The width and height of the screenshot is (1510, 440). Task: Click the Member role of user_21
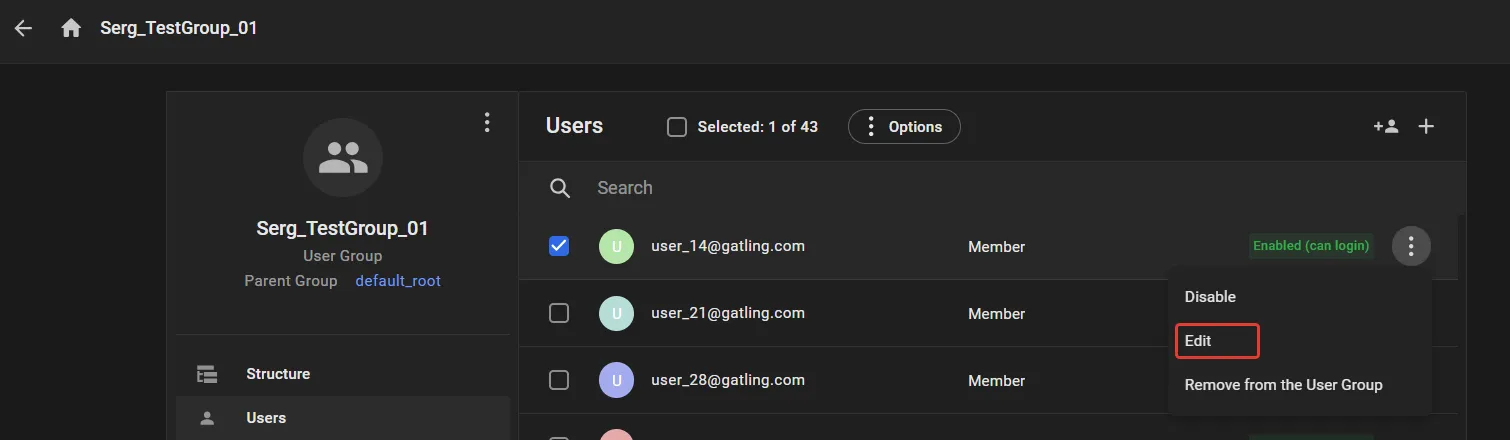tap(996, 314)
